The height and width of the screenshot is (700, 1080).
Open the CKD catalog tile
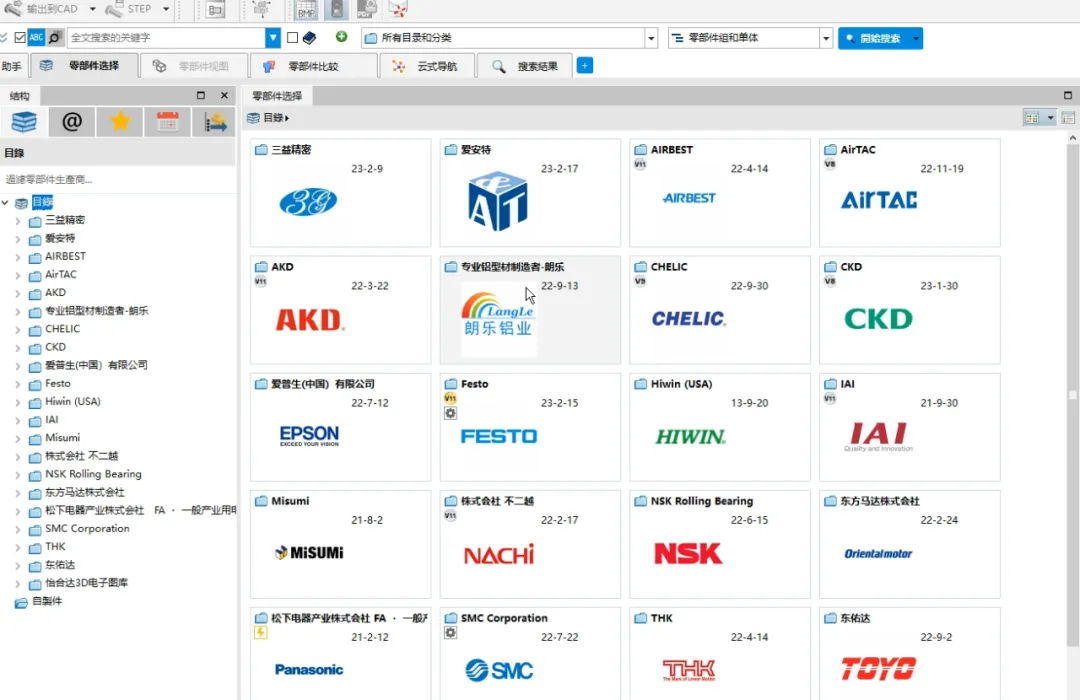tap(909, 310)
